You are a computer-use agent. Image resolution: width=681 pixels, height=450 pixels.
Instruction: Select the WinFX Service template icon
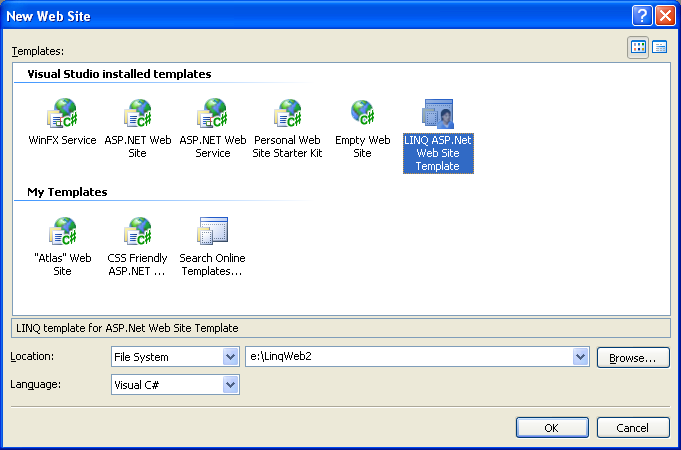62,113
